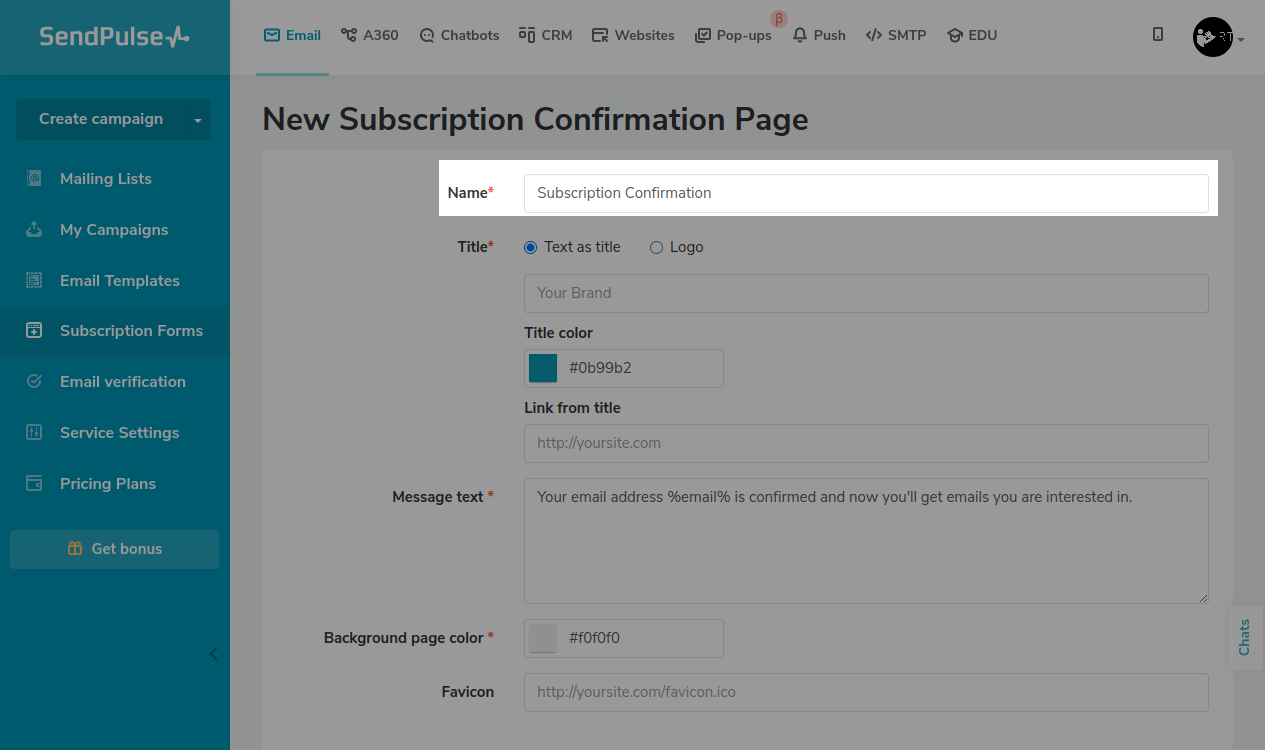Open the Create campaign dropdown arrow

click(197, 120)
